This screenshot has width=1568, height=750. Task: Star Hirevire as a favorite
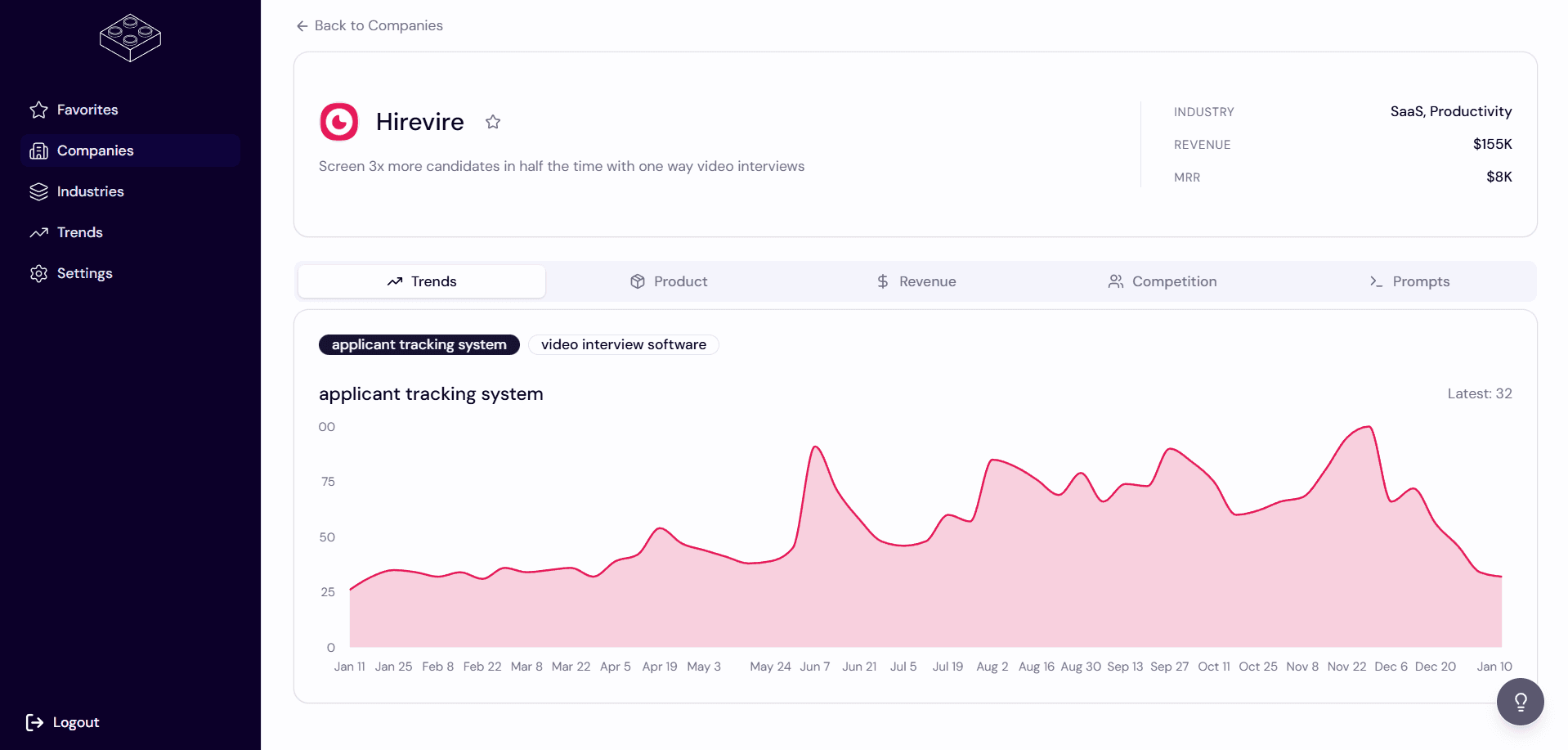click(x=492, y=121)
